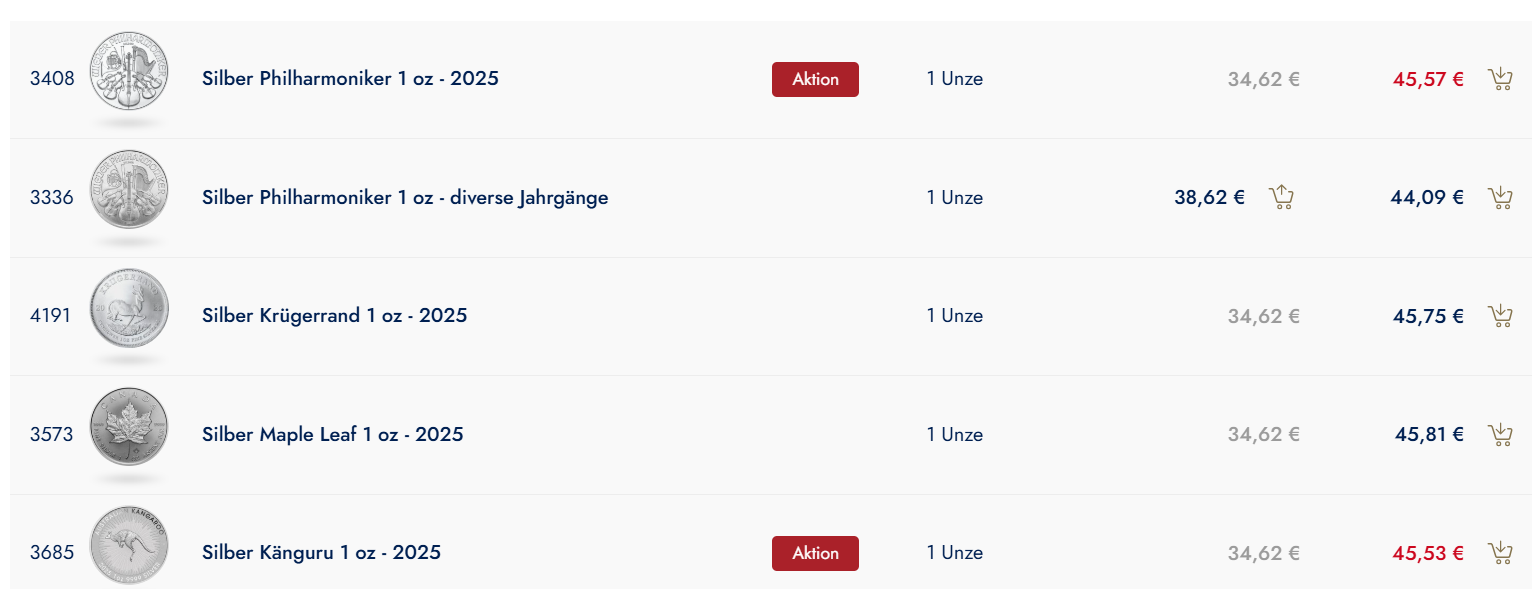This screenshot has height=589, width=1532.
Task: Click the Känguru coin thumbnail
Action: coord(129,546)
